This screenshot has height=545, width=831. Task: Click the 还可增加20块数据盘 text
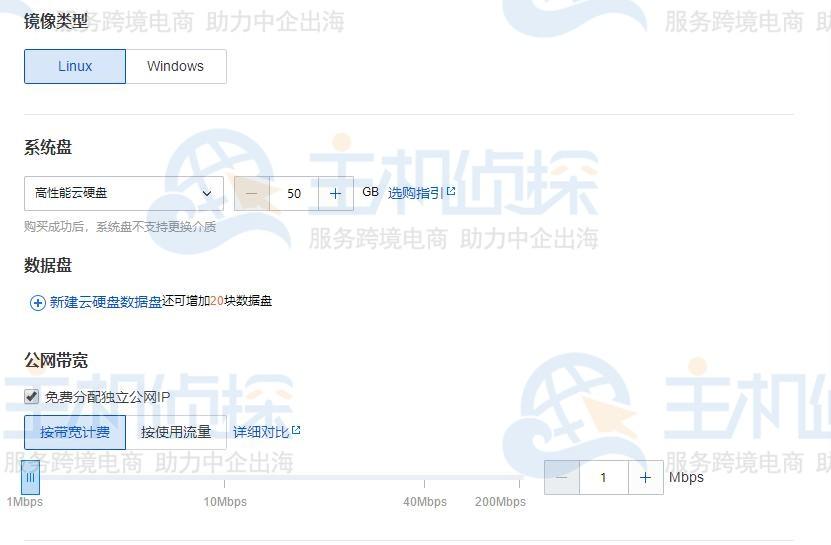(x=217, y=301)
